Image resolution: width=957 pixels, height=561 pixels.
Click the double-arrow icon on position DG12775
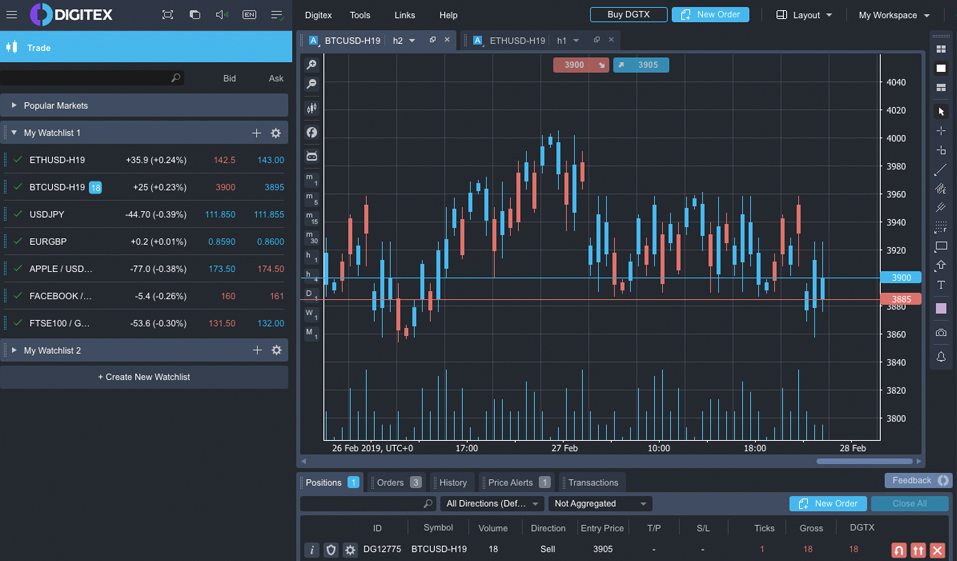click(918, 550)
